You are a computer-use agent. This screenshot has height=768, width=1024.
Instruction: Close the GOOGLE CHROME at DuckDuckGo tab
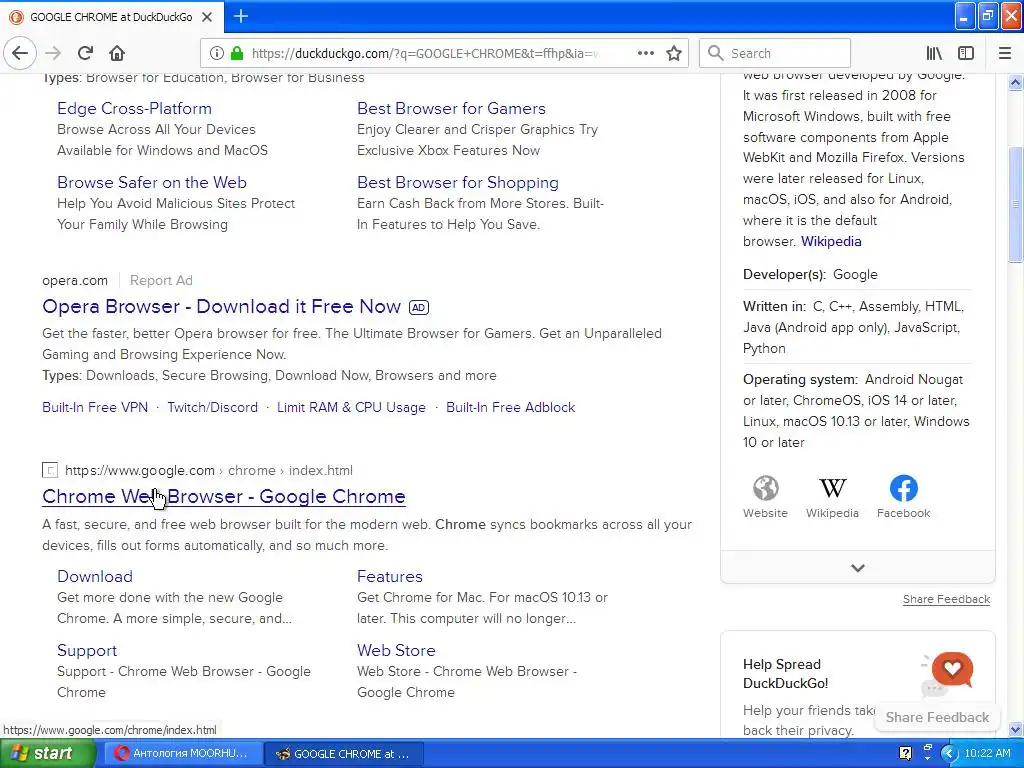[x=207, y=17]
